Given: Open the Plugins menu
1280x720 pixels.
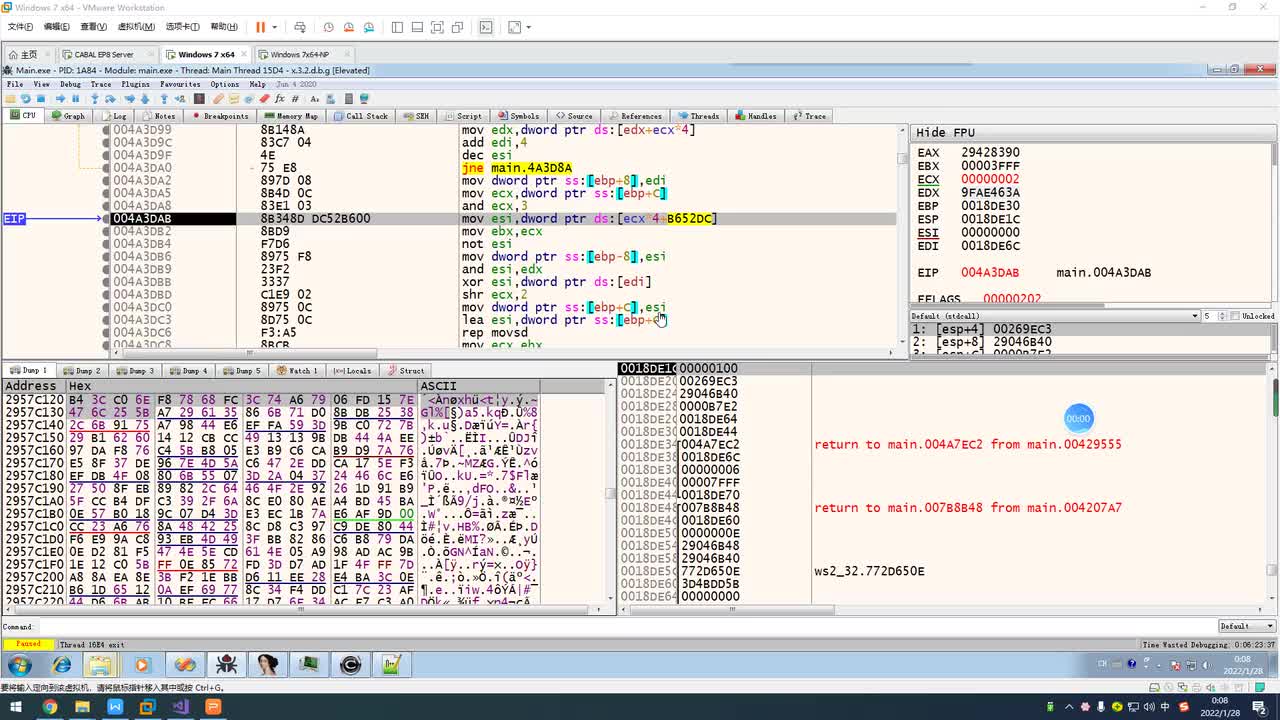Looking at the screenshot, I should [135, 84].
